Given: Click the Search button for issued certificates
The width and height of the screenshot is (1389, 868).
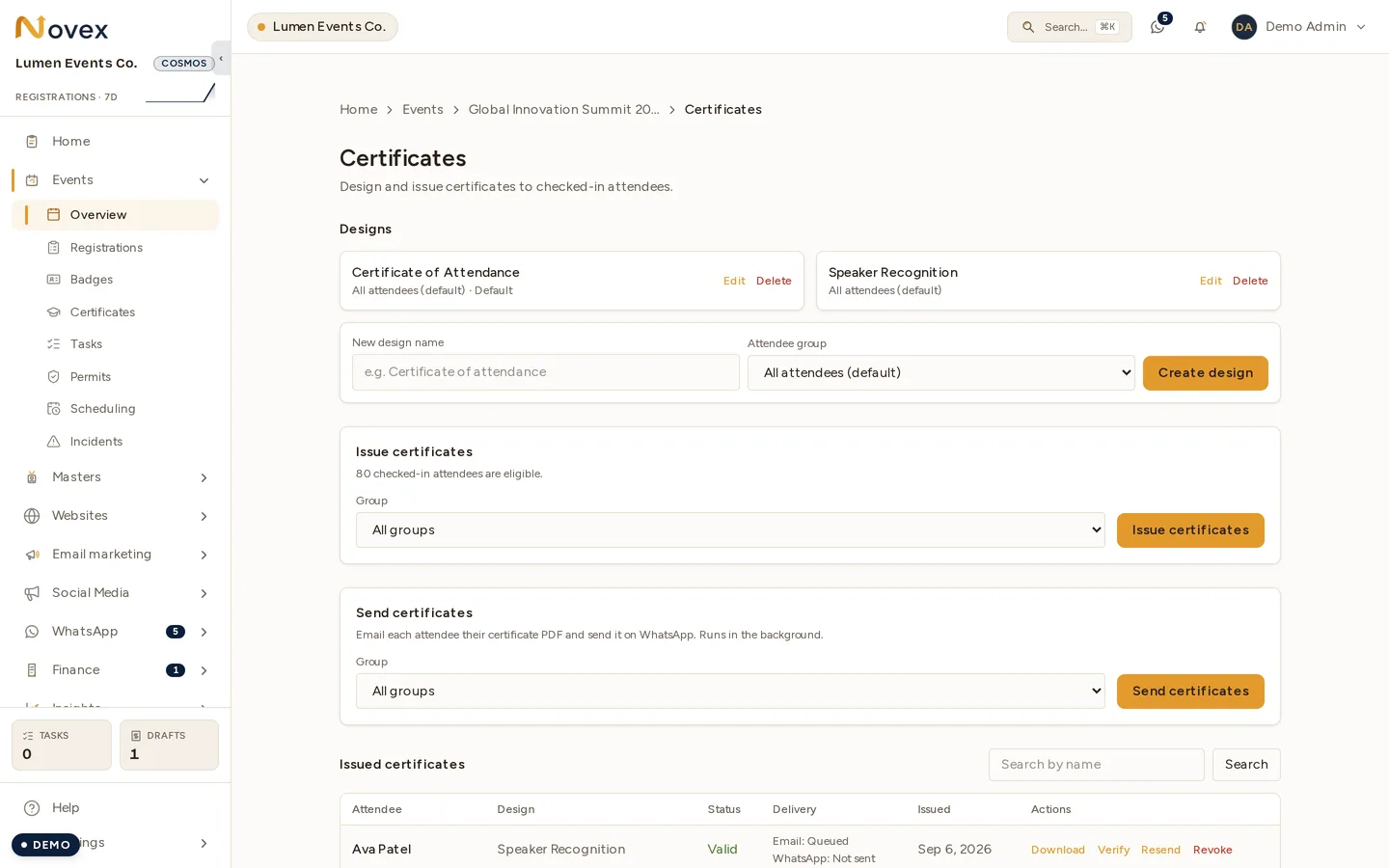Looking at the screenshot, I should coord(1246,765).
